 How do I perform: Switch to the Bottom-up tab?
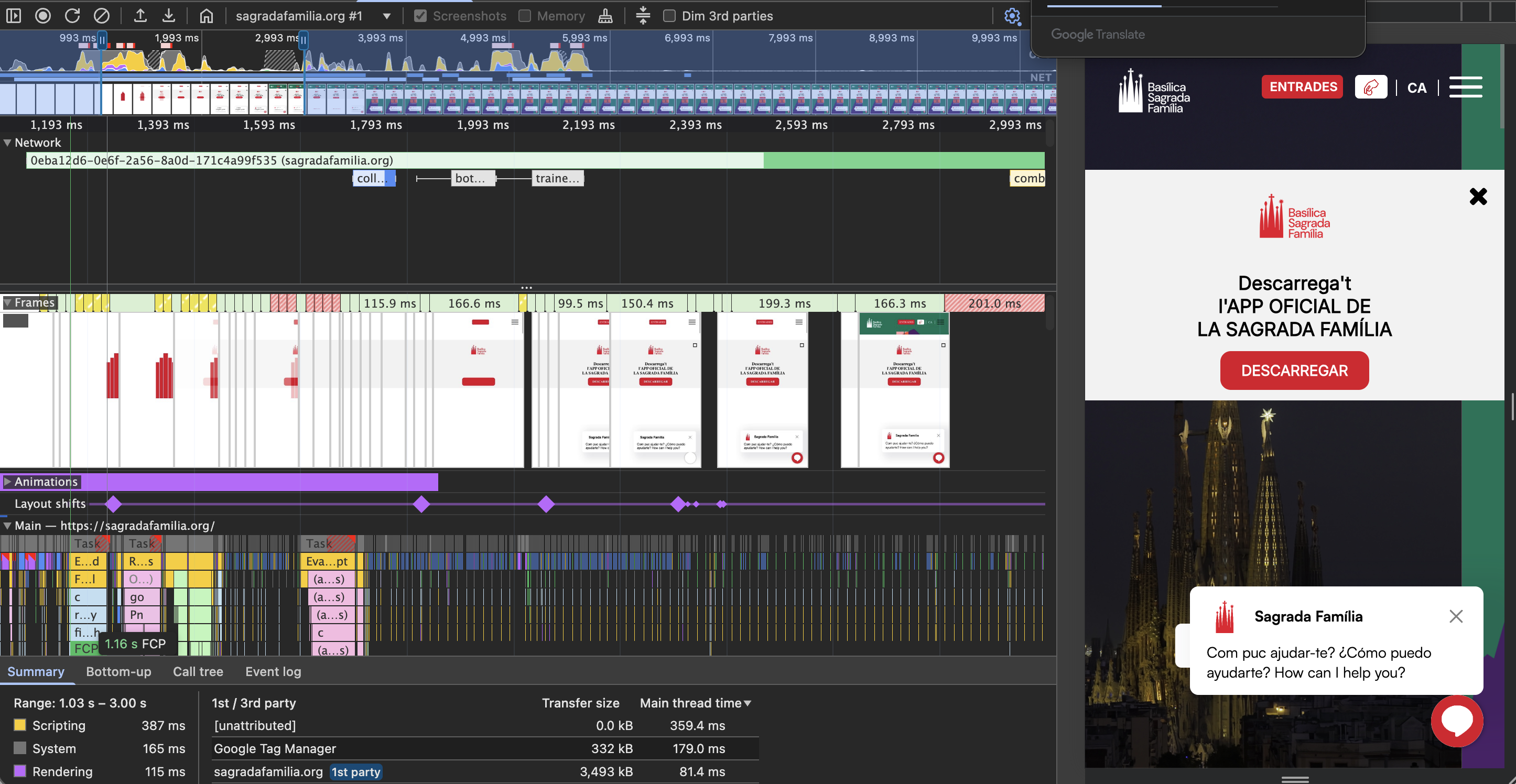coord(118,671)
